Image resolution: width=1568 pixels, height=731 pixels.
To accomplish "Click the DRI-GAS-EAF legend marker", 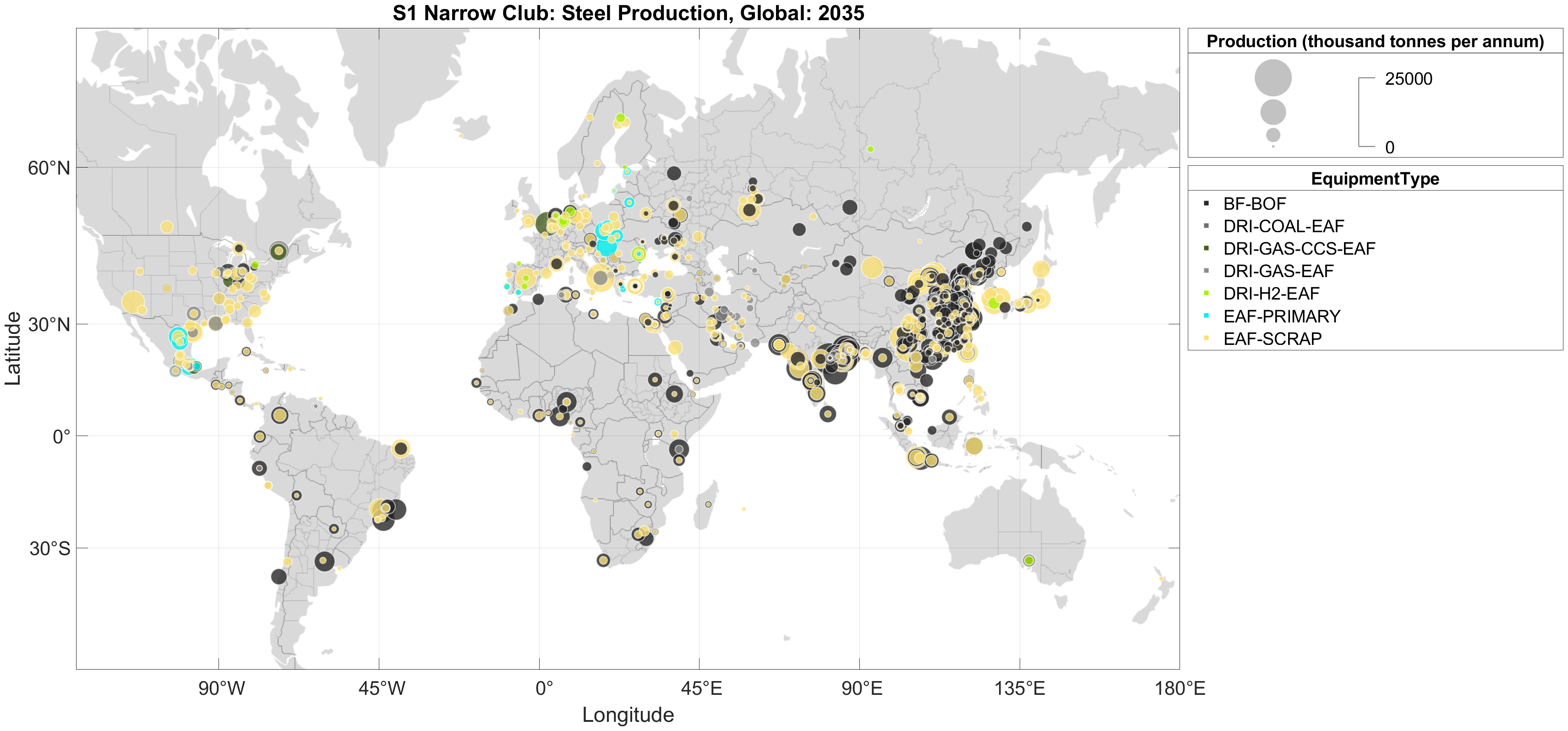I will tap(1206, 271).
